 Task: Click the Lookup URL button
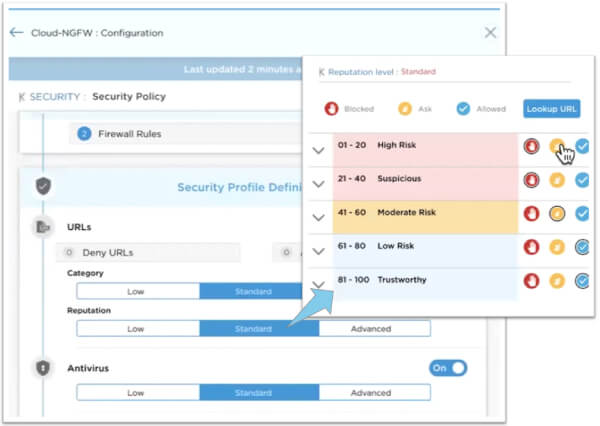click(552, 108)
